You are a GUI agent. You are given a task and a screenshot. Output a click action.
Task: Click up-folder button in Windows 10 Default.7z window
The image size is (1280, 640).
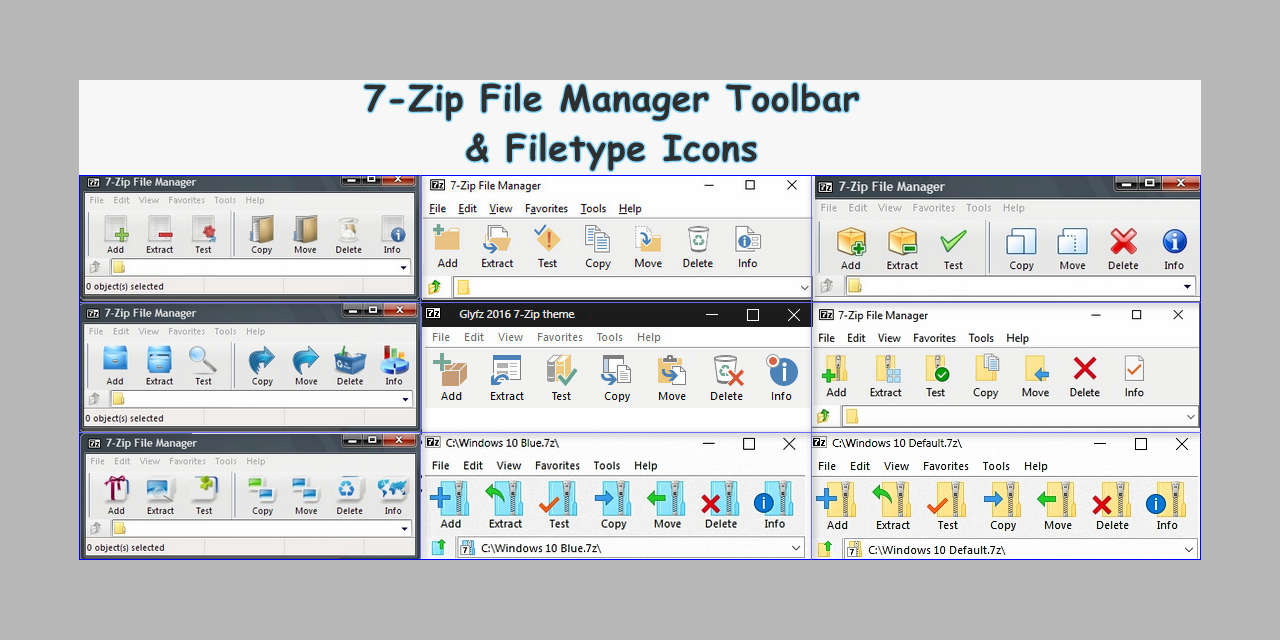click(x=825, y=549)
